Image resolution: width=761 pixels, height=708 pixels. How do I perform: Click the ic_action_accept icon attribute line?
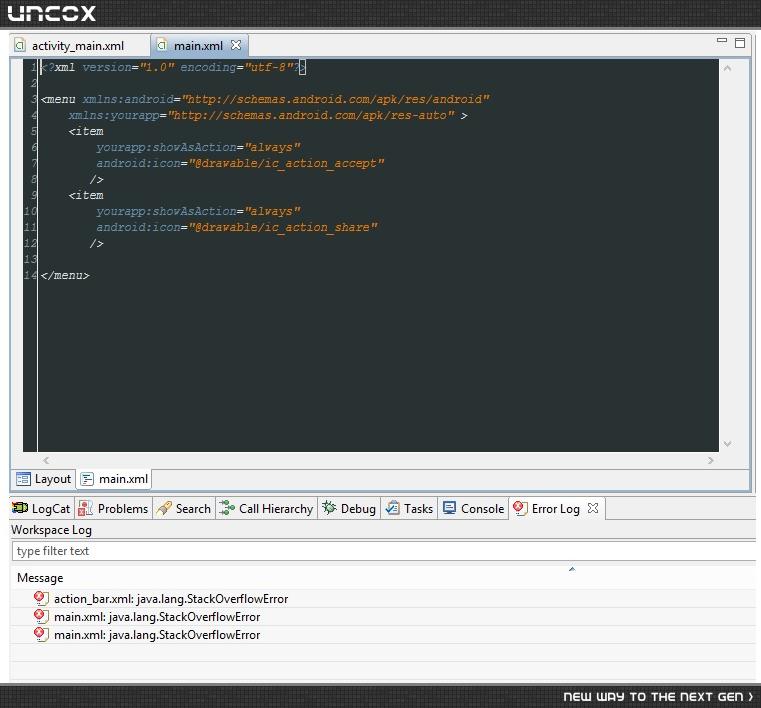[x=240, y=163]
